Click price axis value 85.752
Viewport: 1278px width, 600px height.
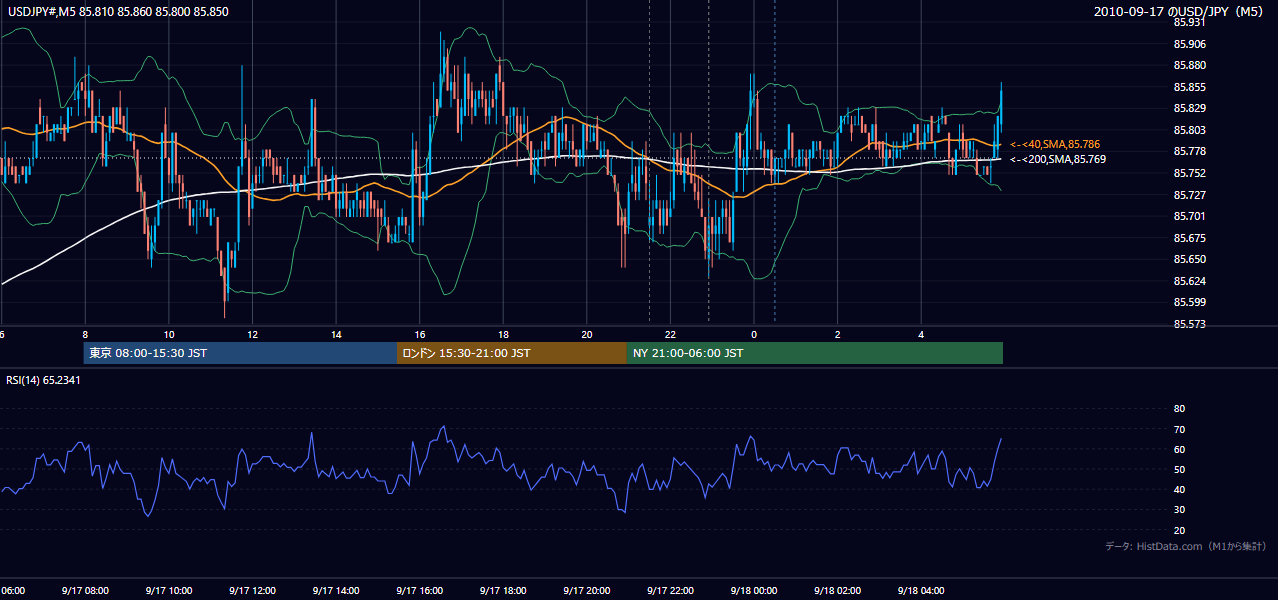[x=1190, y=173]
